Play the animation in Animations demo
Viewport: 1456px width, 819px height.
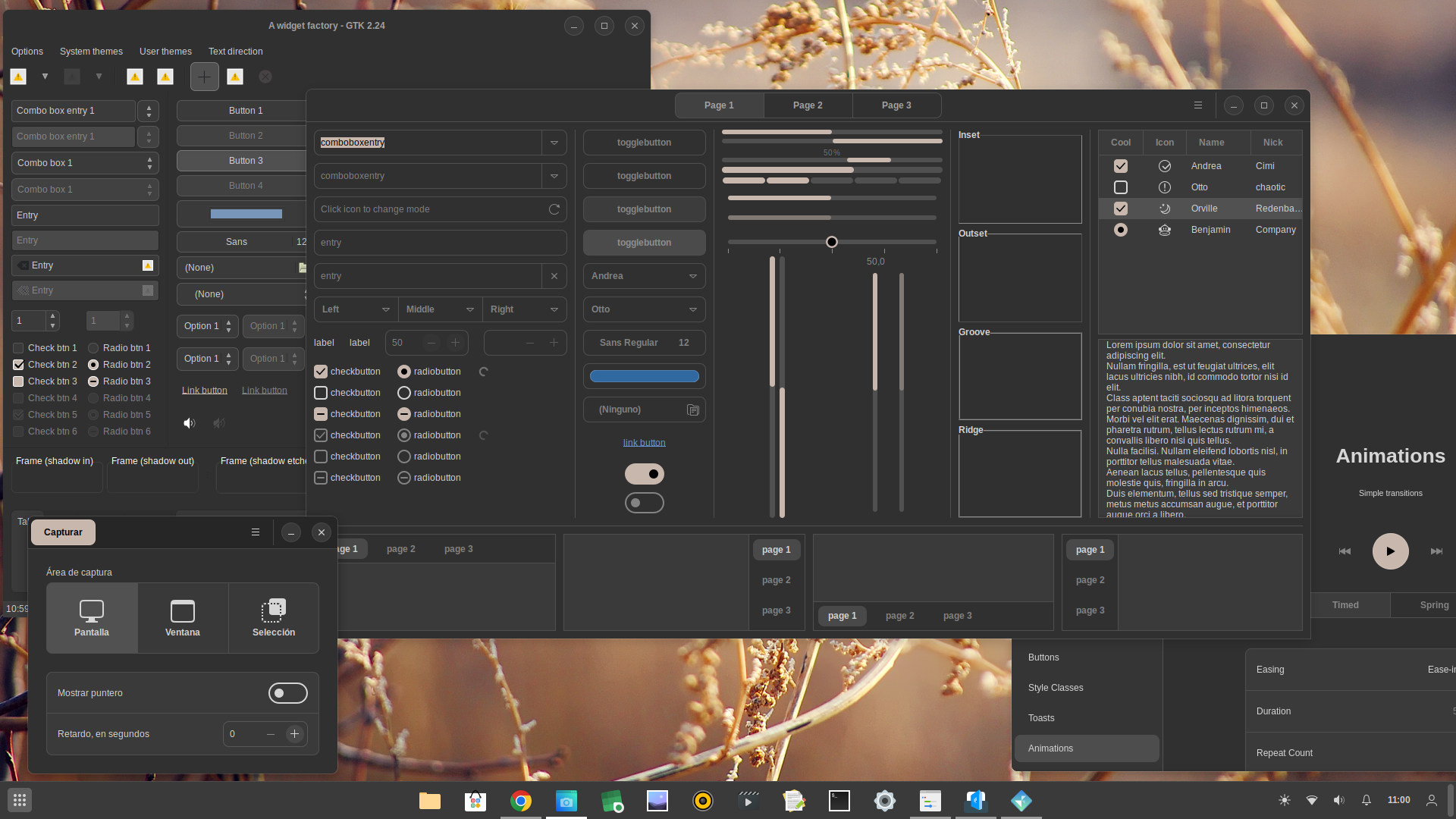click(1390, 551)
